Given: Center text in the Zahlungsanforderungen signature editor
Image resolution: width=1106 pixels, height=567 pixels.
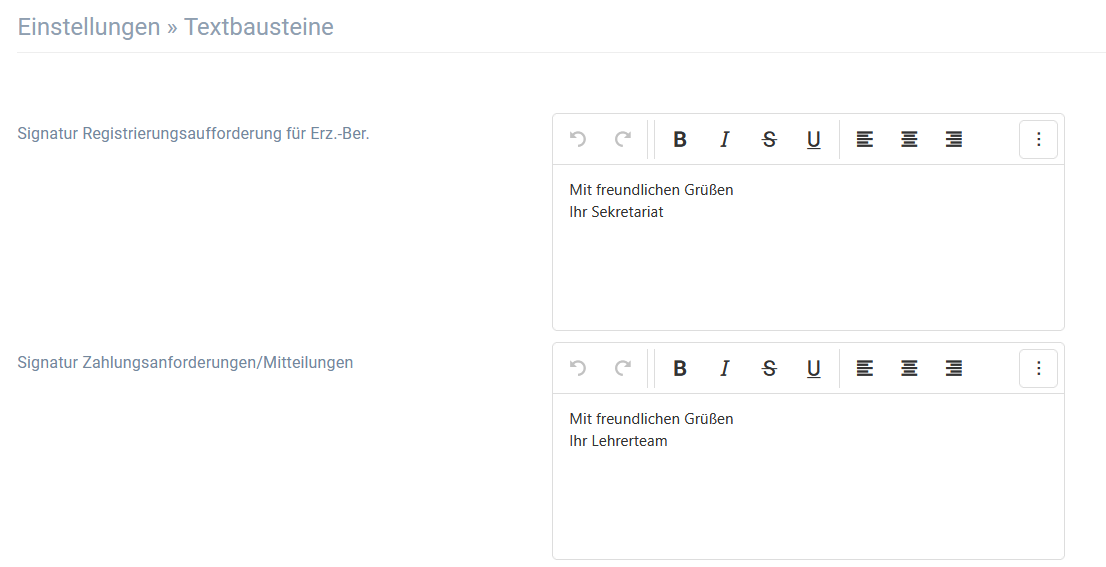Looking at the screenshot, I should [x=909, y=368].
